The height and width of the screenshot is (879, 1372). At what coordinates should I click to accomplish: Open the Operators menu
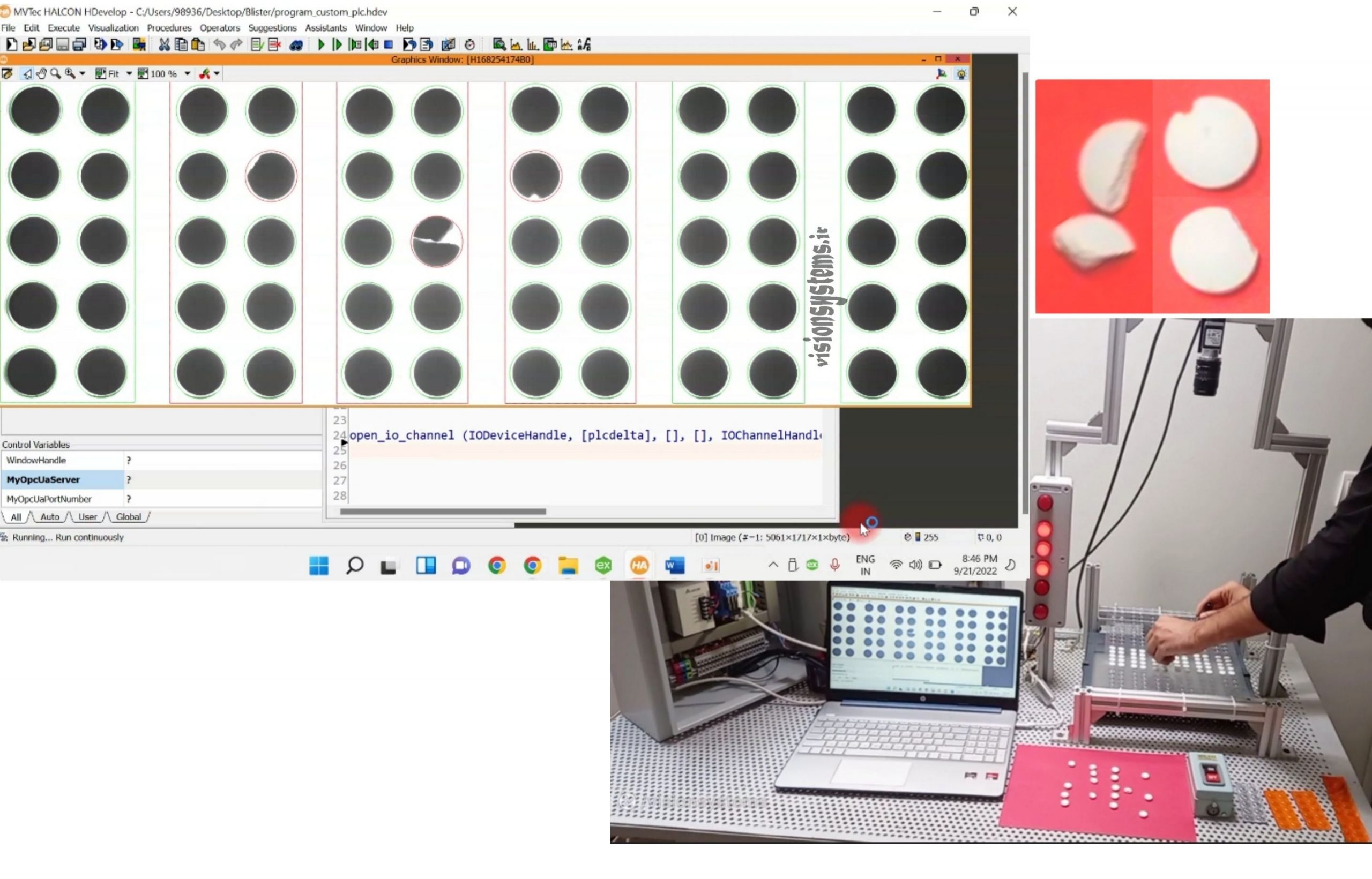(x=219, y=27)
